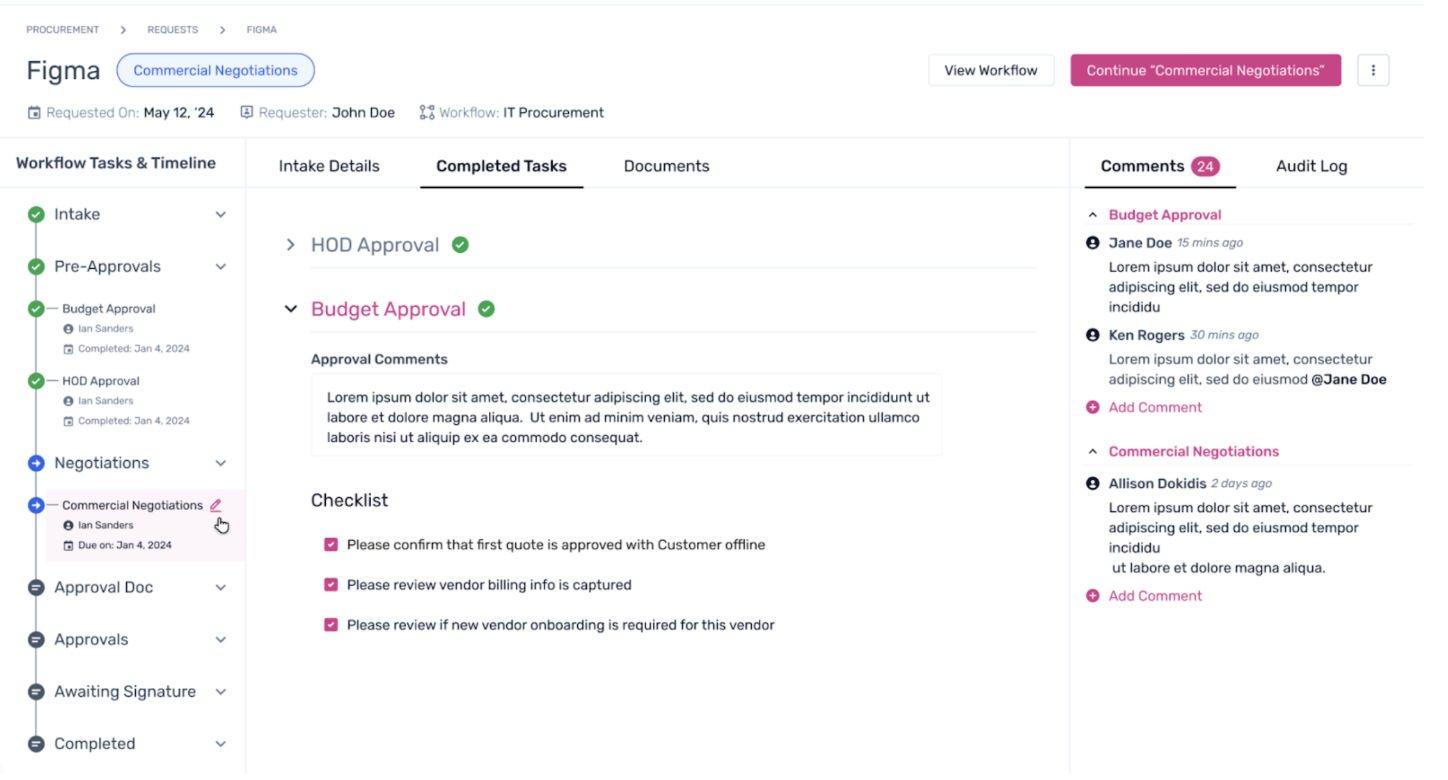Image resolution: width=1448 pixels, height=780 pixels.
Task: Click the calendar icon beside Requested On
Action: click(35, 113)
